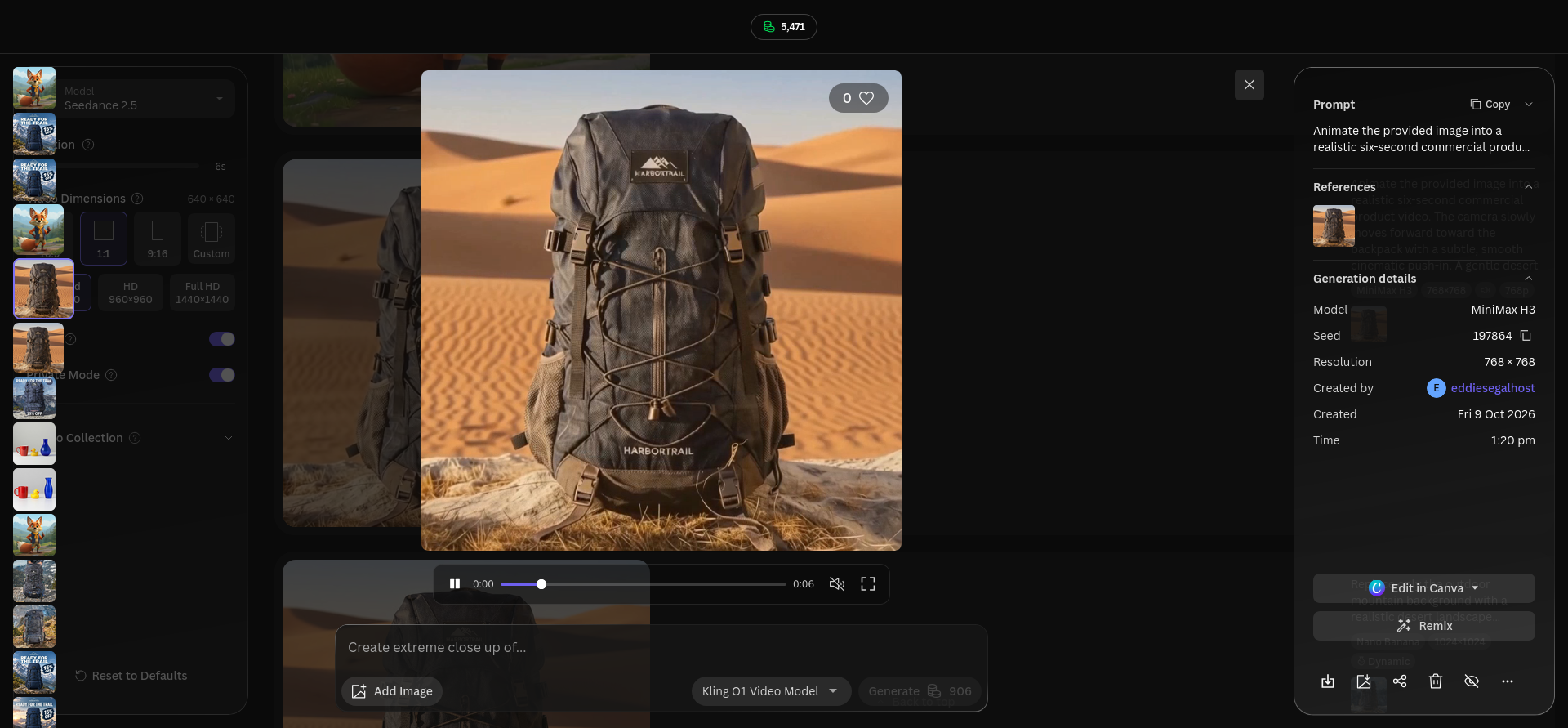Image resolution: width=1568 pixels, height=728 pixels.
Task: Copy the prompt text
Action: point(1490,105)
